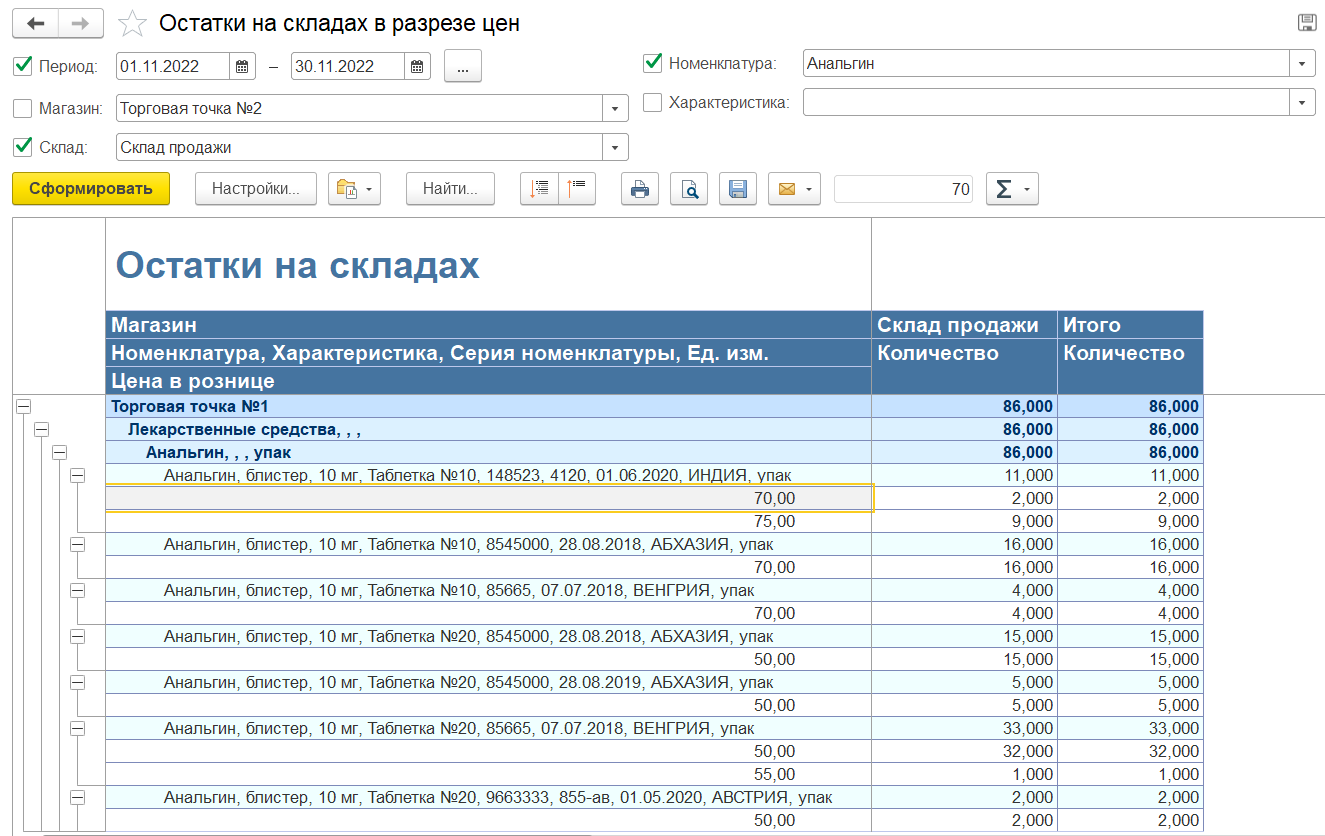This screenshot has width=1325, height=836.
Task: Open print preview with magnifier icon
Action: (x=689, y=189)
